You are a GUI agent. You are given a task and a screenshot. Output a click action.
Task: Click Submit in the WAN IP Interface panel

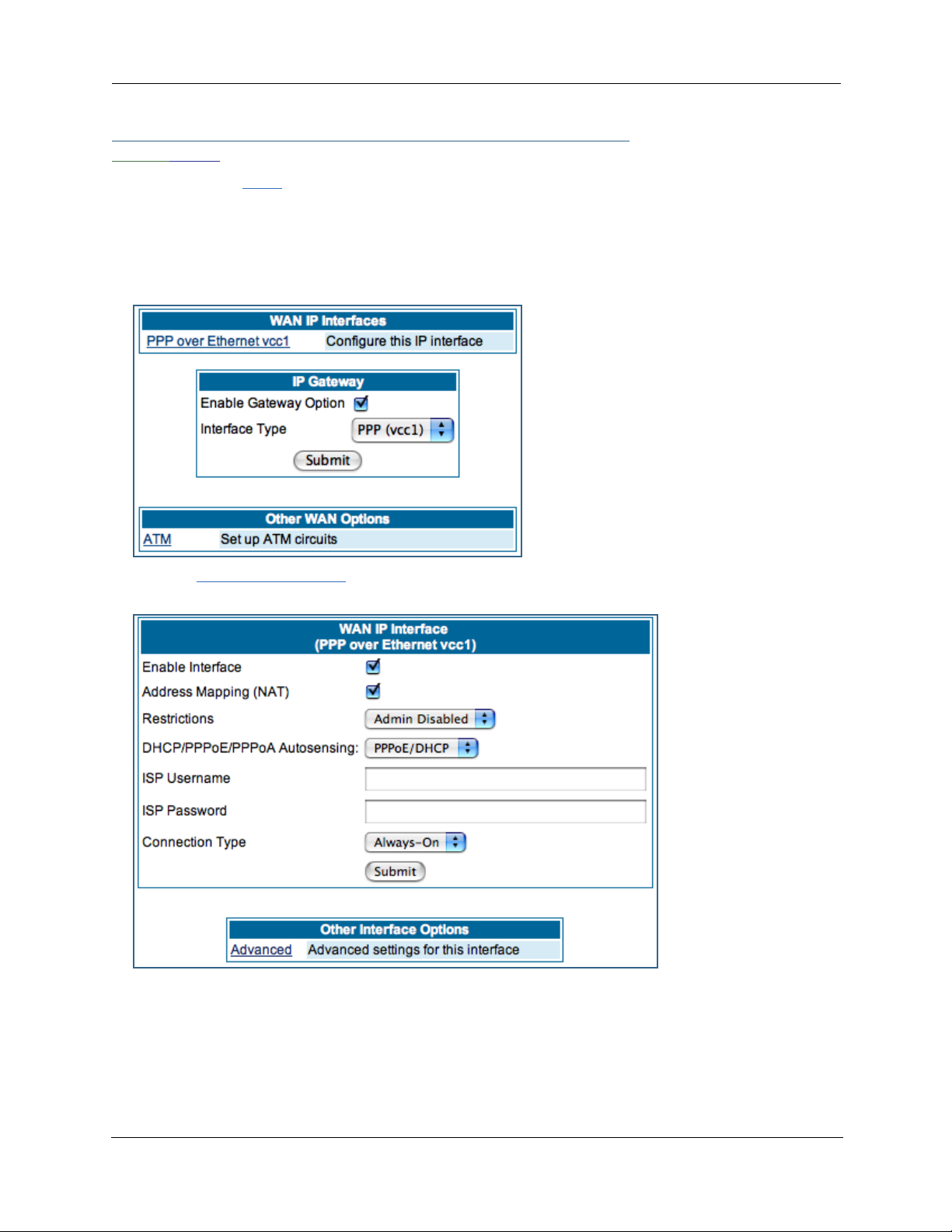click(x=395, y=871)
